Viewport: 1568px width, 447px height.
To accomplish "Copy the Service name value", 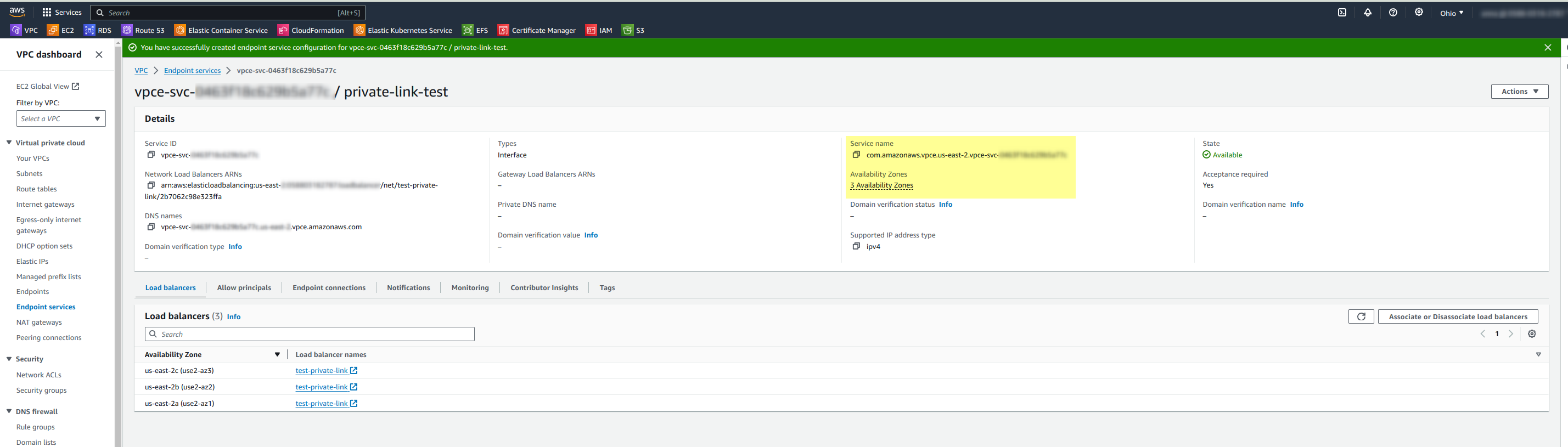I will click(x=856, y=155).
